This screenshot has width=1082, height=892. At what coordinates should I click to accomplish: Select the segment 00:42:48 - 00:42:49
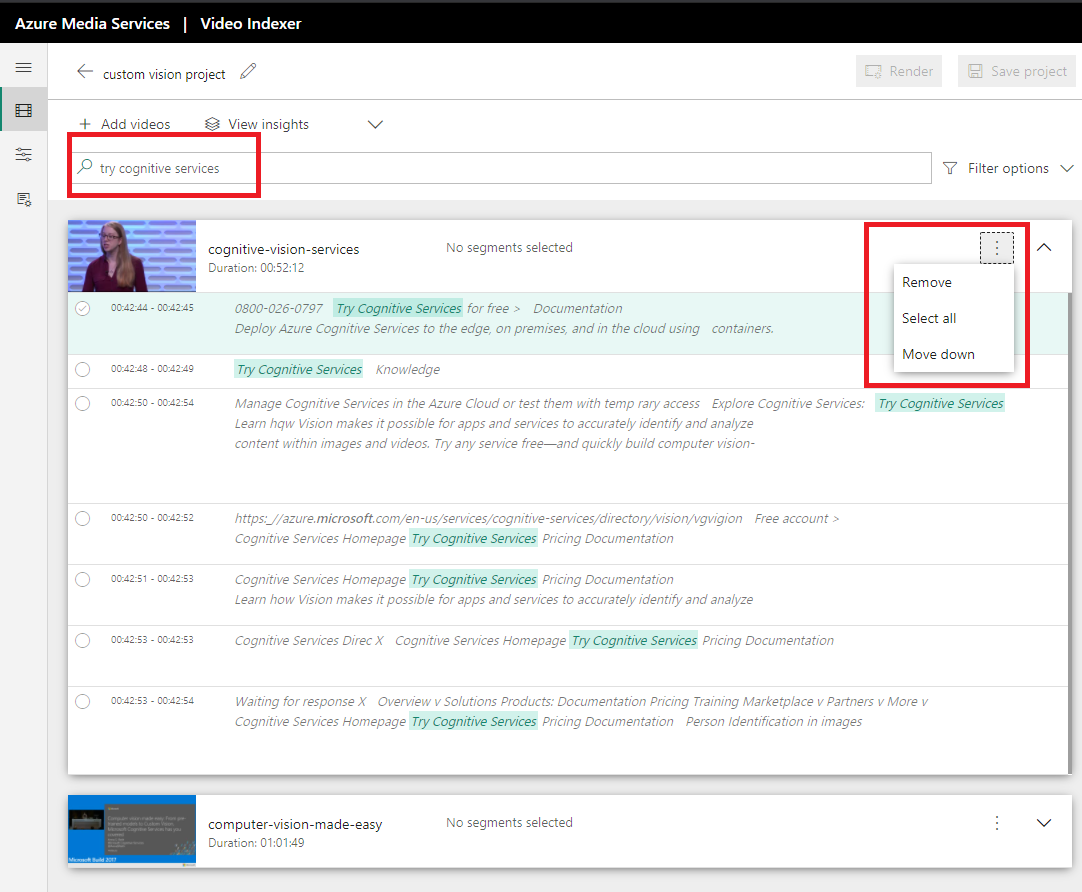point(83,369)
